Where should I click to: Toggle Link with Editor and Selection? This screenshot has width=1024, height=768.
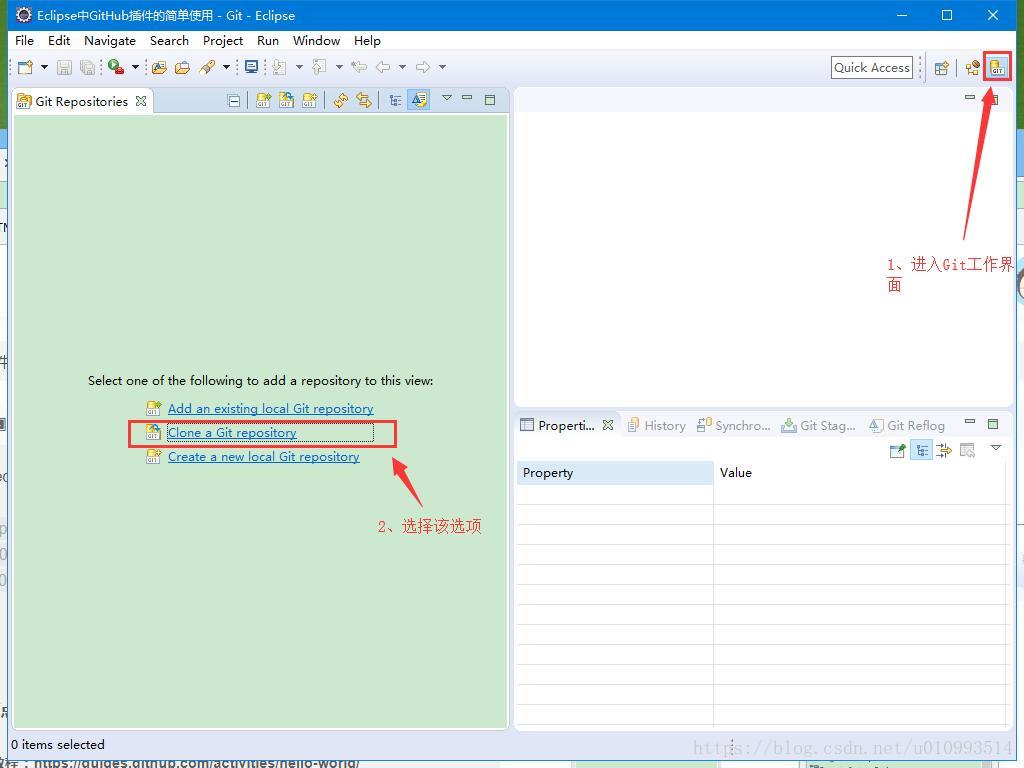(x=364, y=100)
